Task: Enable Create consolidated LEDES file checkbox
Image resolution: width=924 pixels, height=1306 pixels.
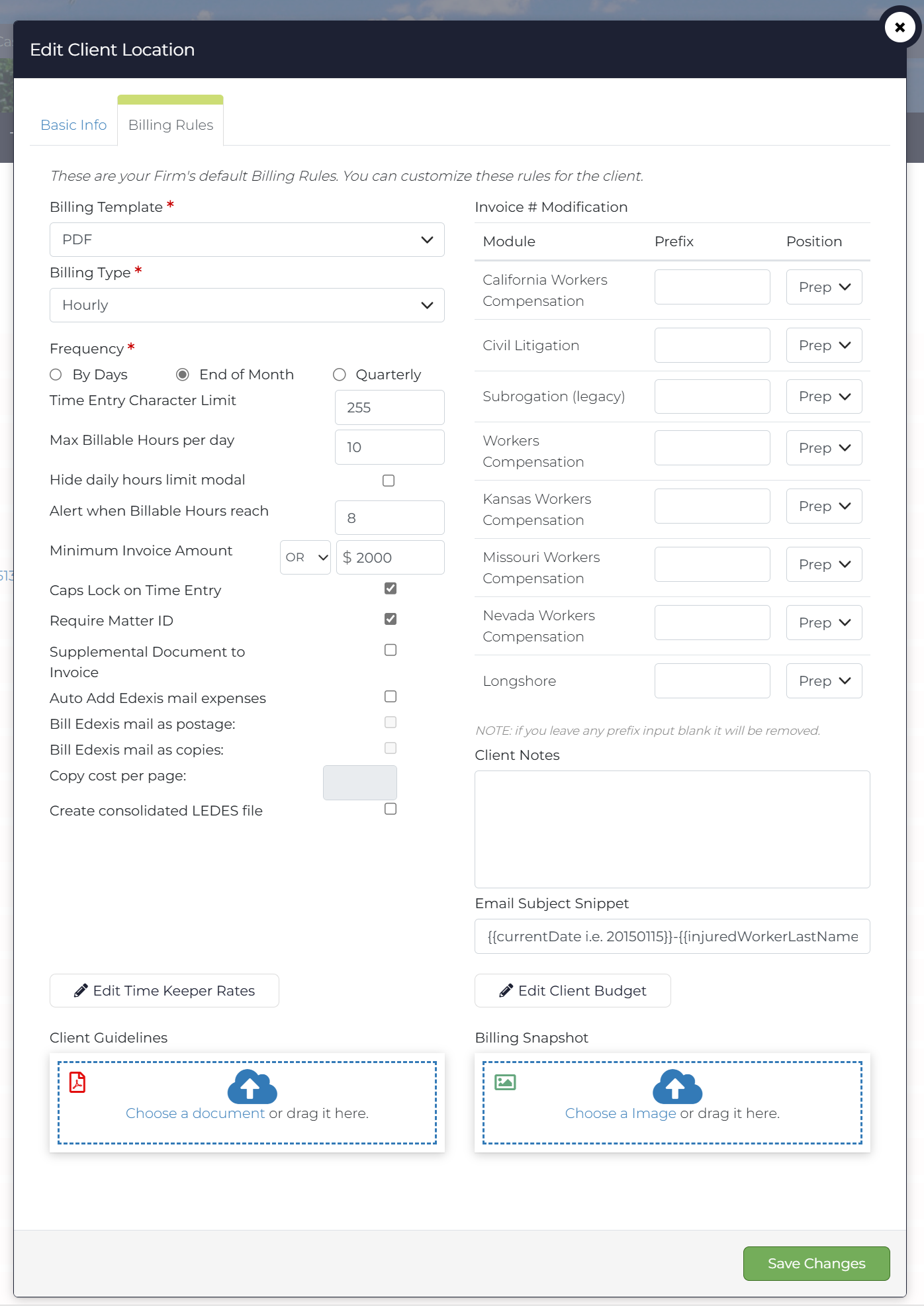Action: coord(391,809)
